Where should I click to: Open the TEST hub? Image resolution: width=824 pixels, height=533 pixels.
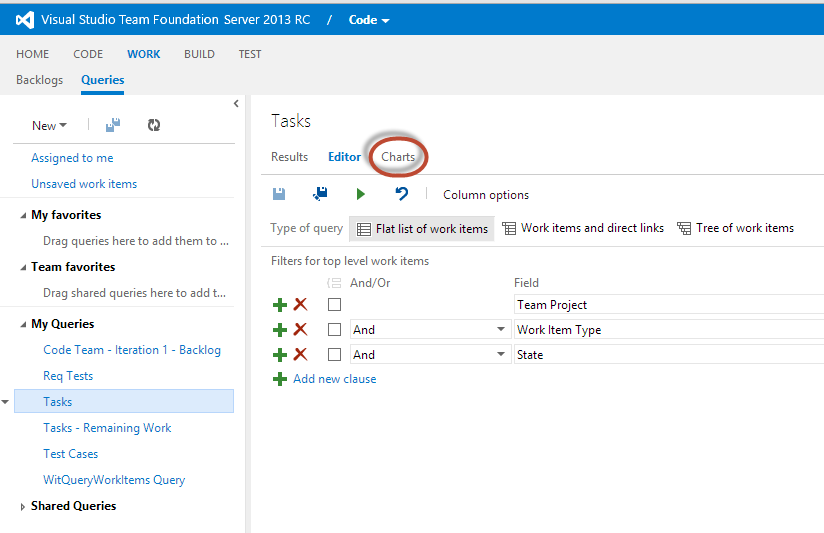250,54
